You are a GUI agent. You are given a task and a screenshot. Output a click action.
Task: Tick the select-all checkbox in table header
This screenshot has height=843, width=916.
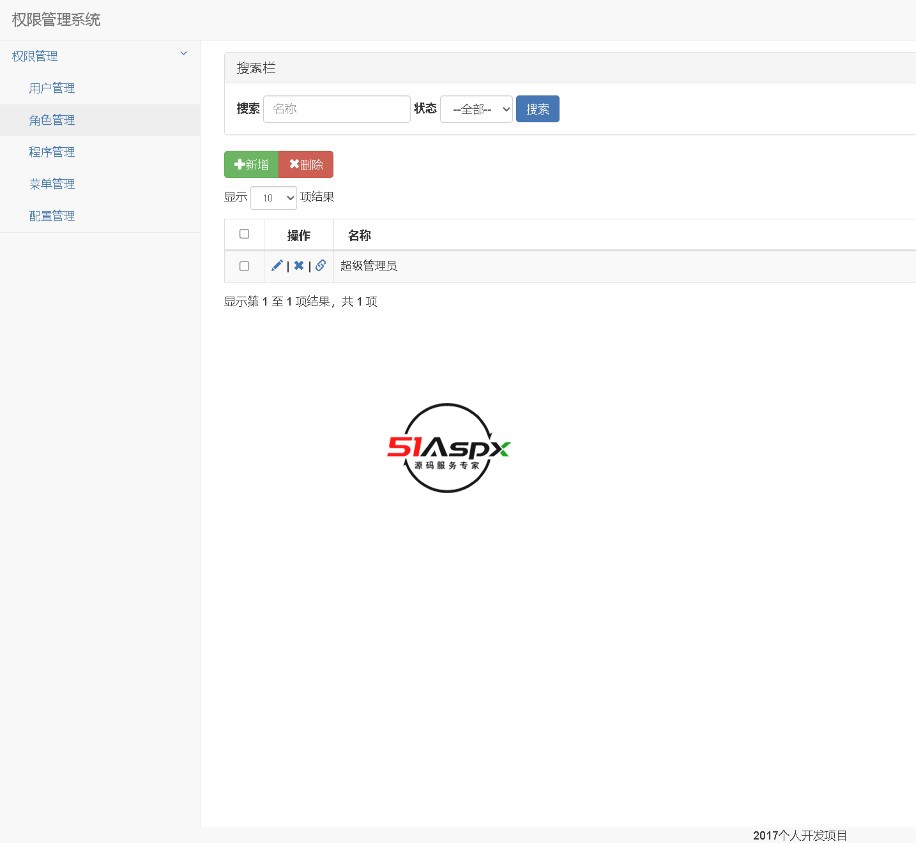(244, 234)
